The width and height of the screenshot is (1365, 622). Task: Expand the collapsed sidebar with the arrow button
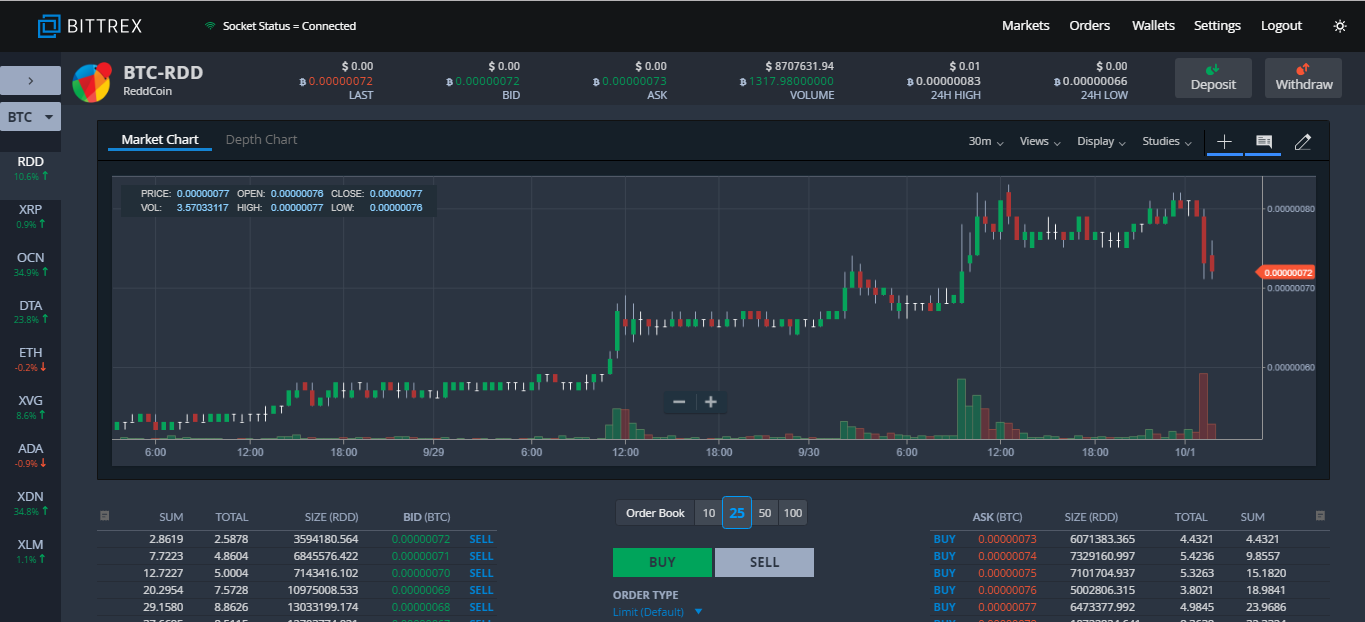(30, 81)
